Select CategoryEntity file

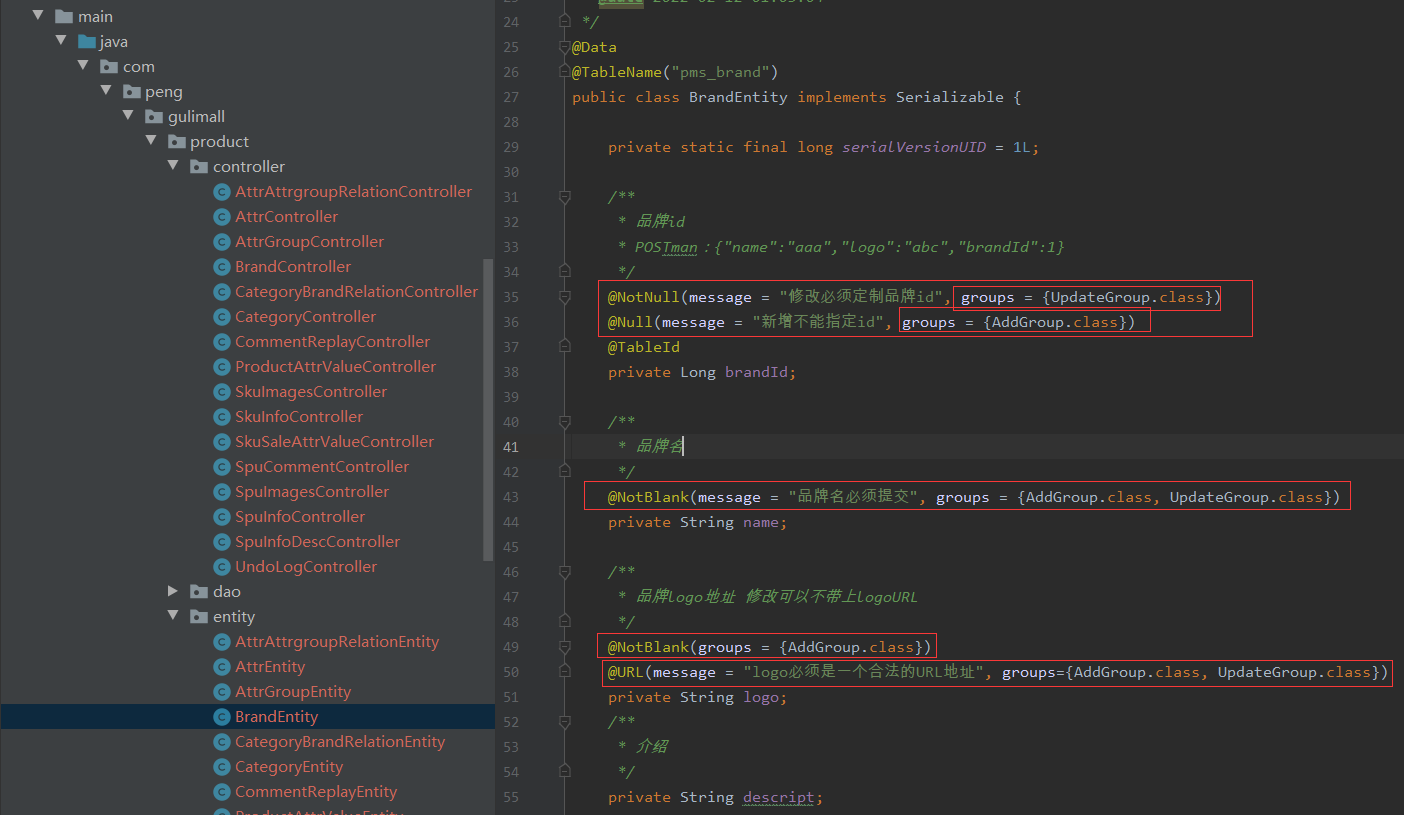[x=289, y=766]
